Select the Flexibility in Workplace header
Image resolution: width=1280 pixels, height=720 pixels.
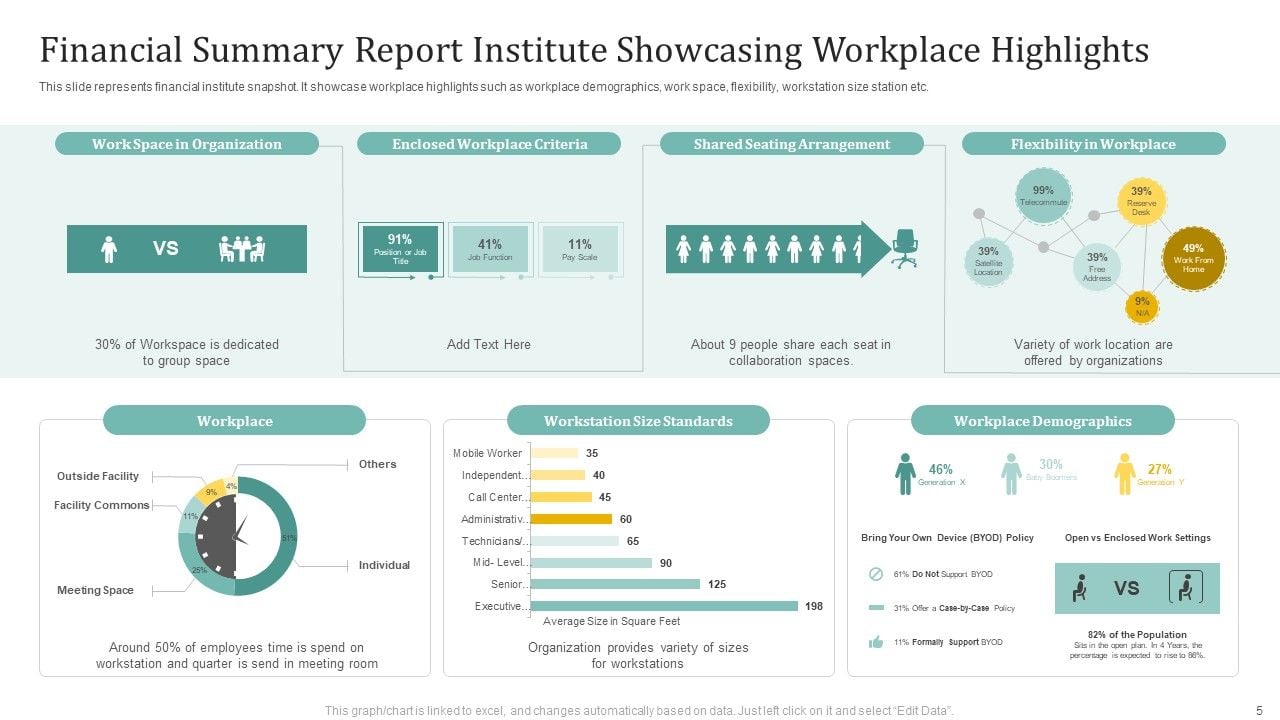(x=1093, y=144)
